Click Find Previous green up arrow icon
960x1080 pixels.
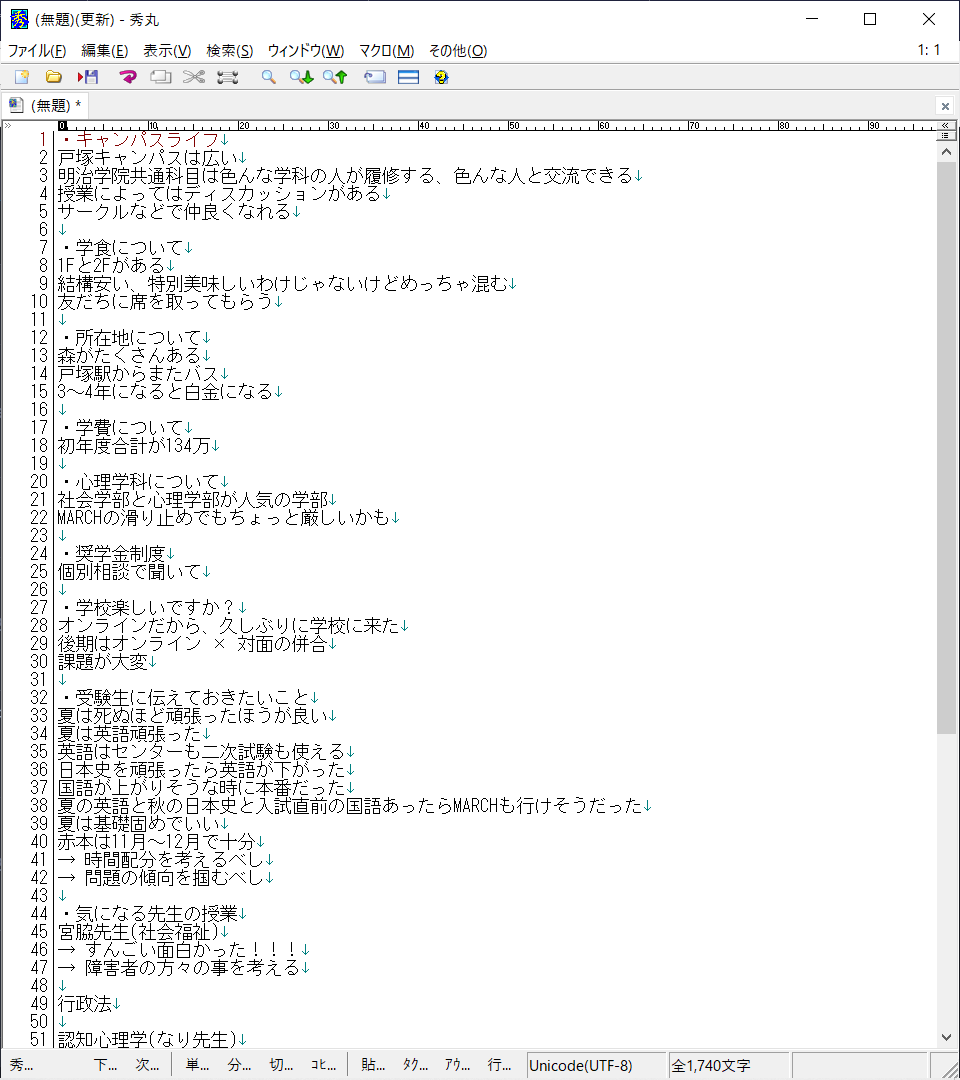click(334, 77)
